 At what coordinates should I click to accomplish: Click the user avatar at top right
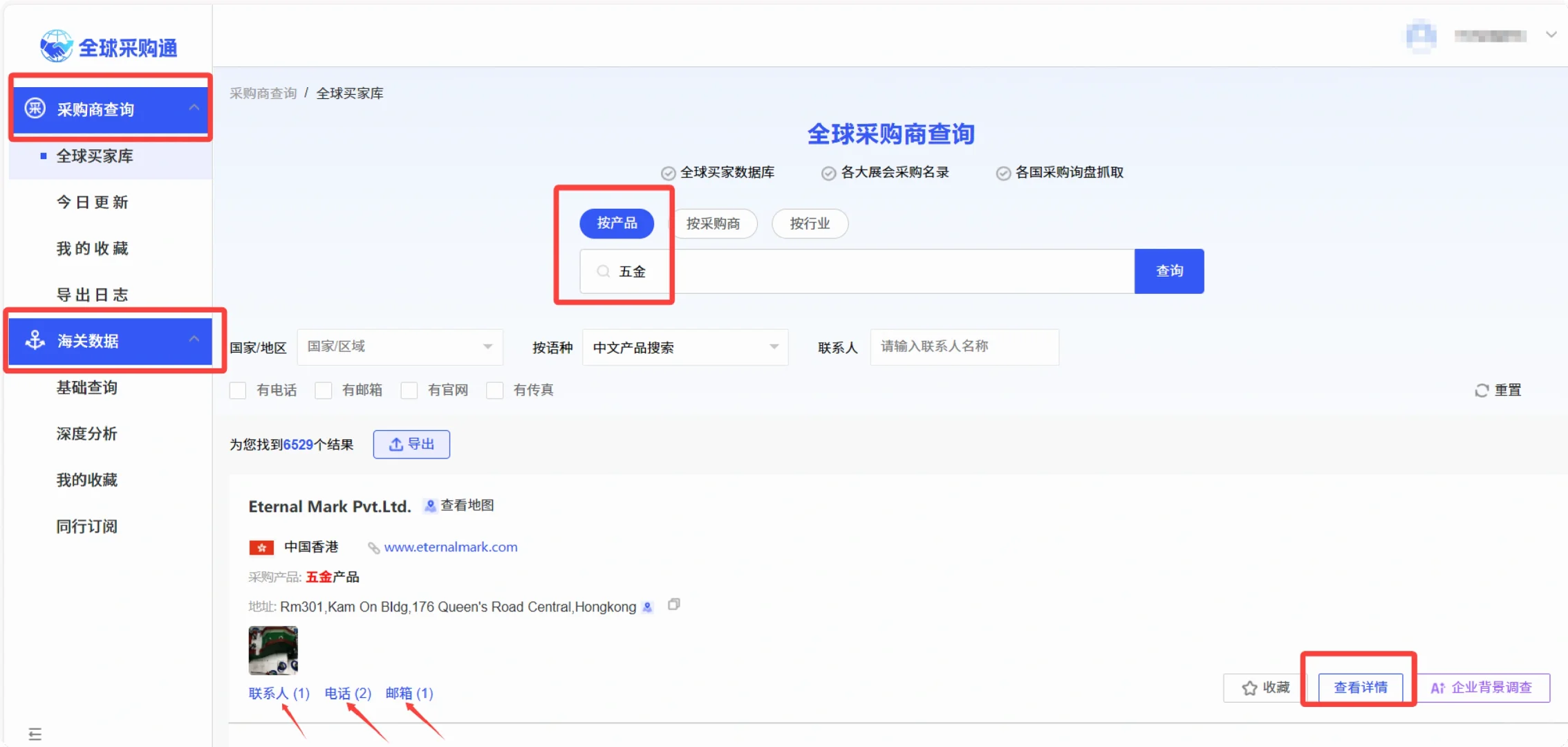pos(1421,36)
